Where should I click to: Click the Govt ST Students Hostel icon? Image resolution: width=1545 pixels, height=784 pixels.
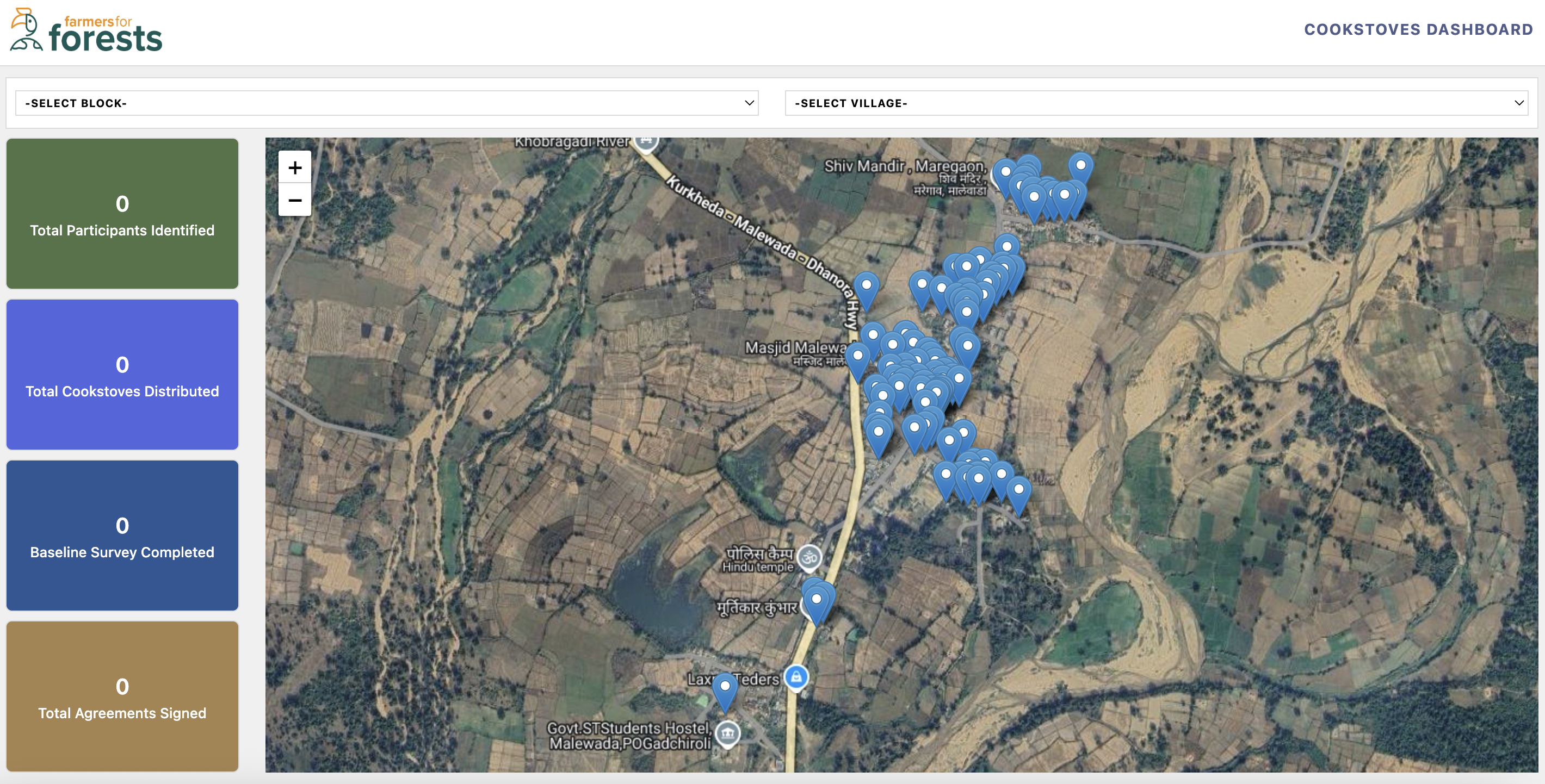tap(727, 732)
